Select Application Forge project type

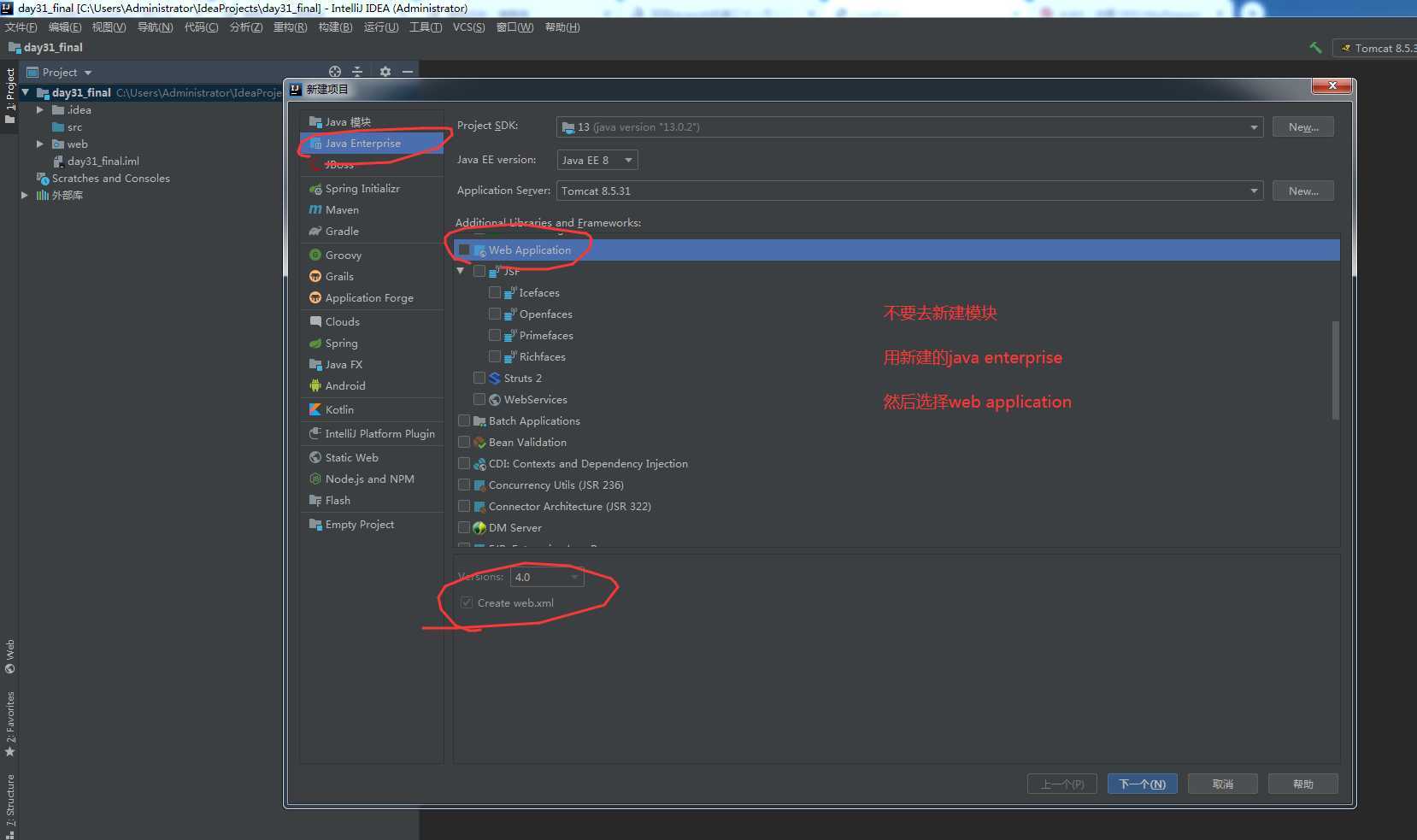point(369,297)
